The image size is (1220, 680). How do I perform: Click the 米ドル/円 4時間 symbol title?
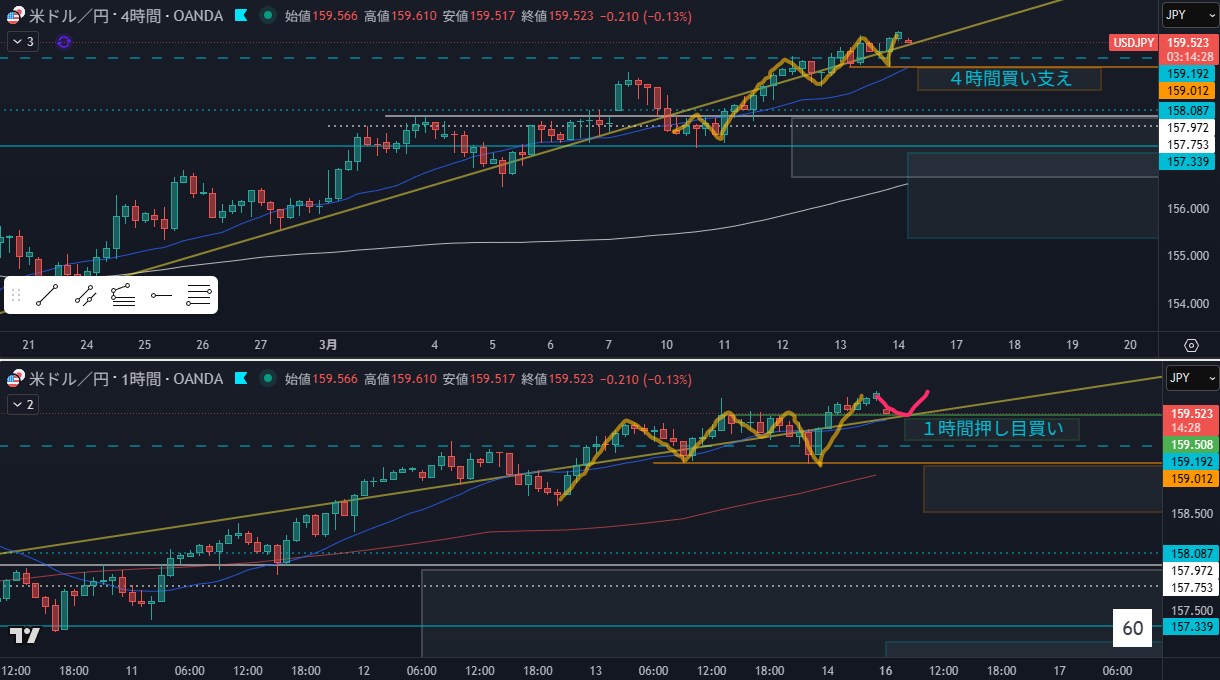120,16
